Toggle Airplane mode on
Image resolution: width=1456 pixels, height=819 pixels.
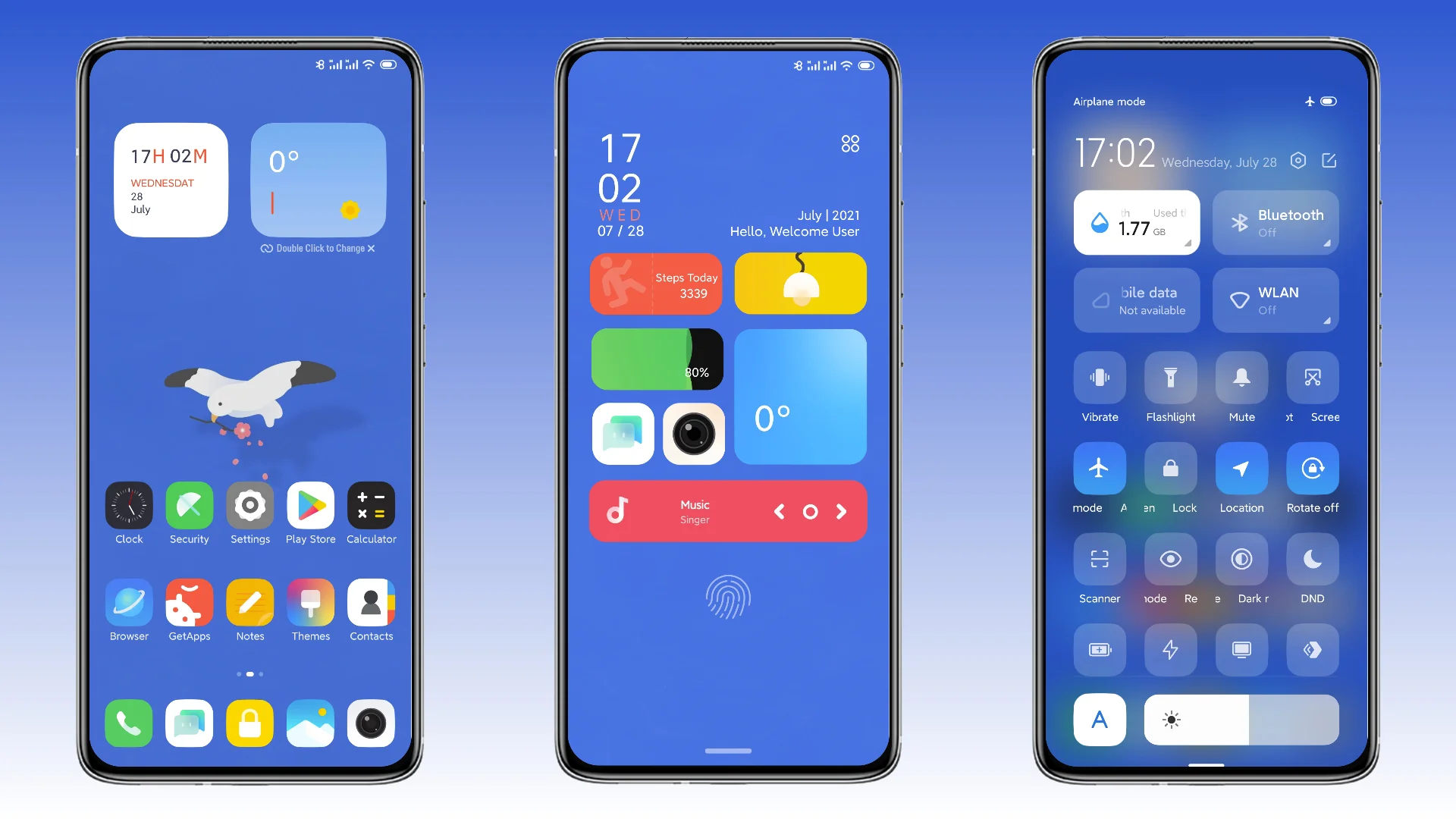[1098, 468]
